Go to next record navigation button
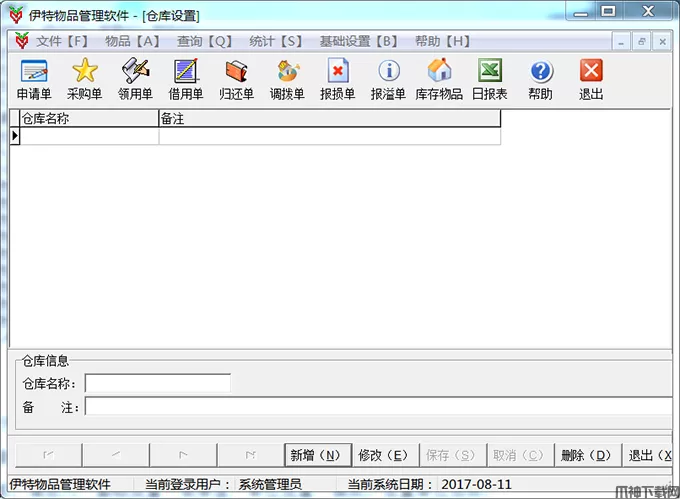The width and height of the screenshot is (680, 499). coord(183,455)
